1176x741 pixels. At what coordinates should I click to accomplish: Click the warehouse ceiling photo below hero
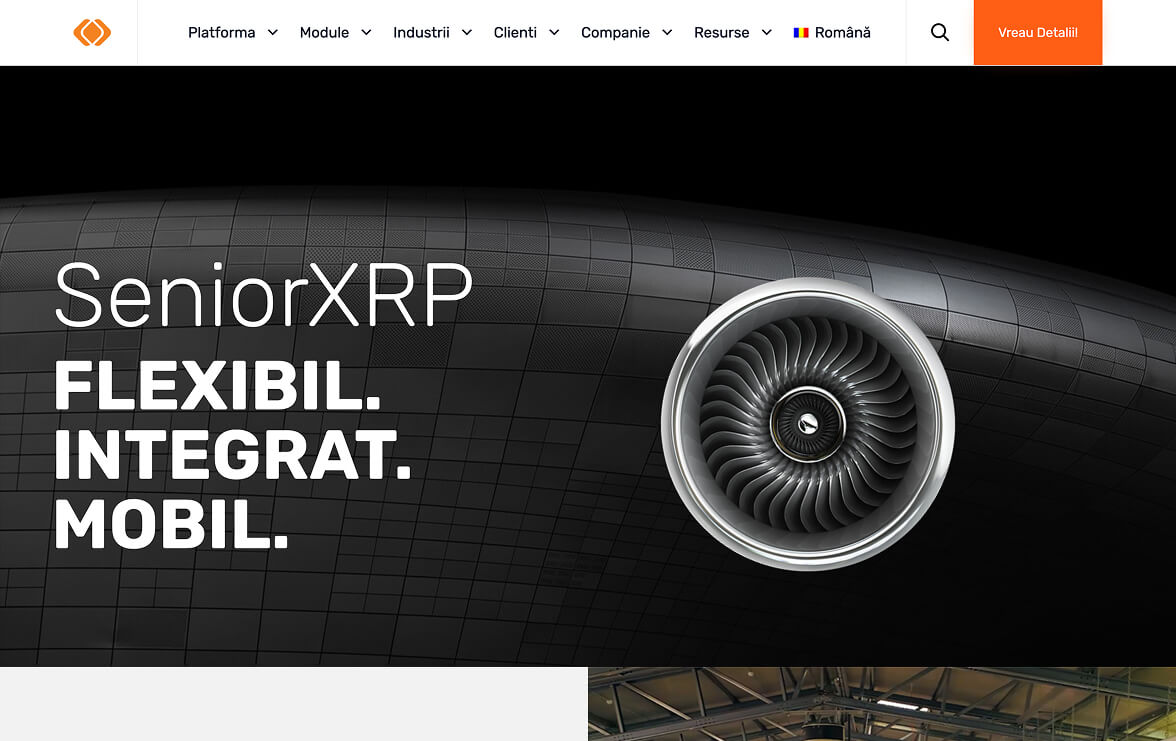tap(882, 704)
